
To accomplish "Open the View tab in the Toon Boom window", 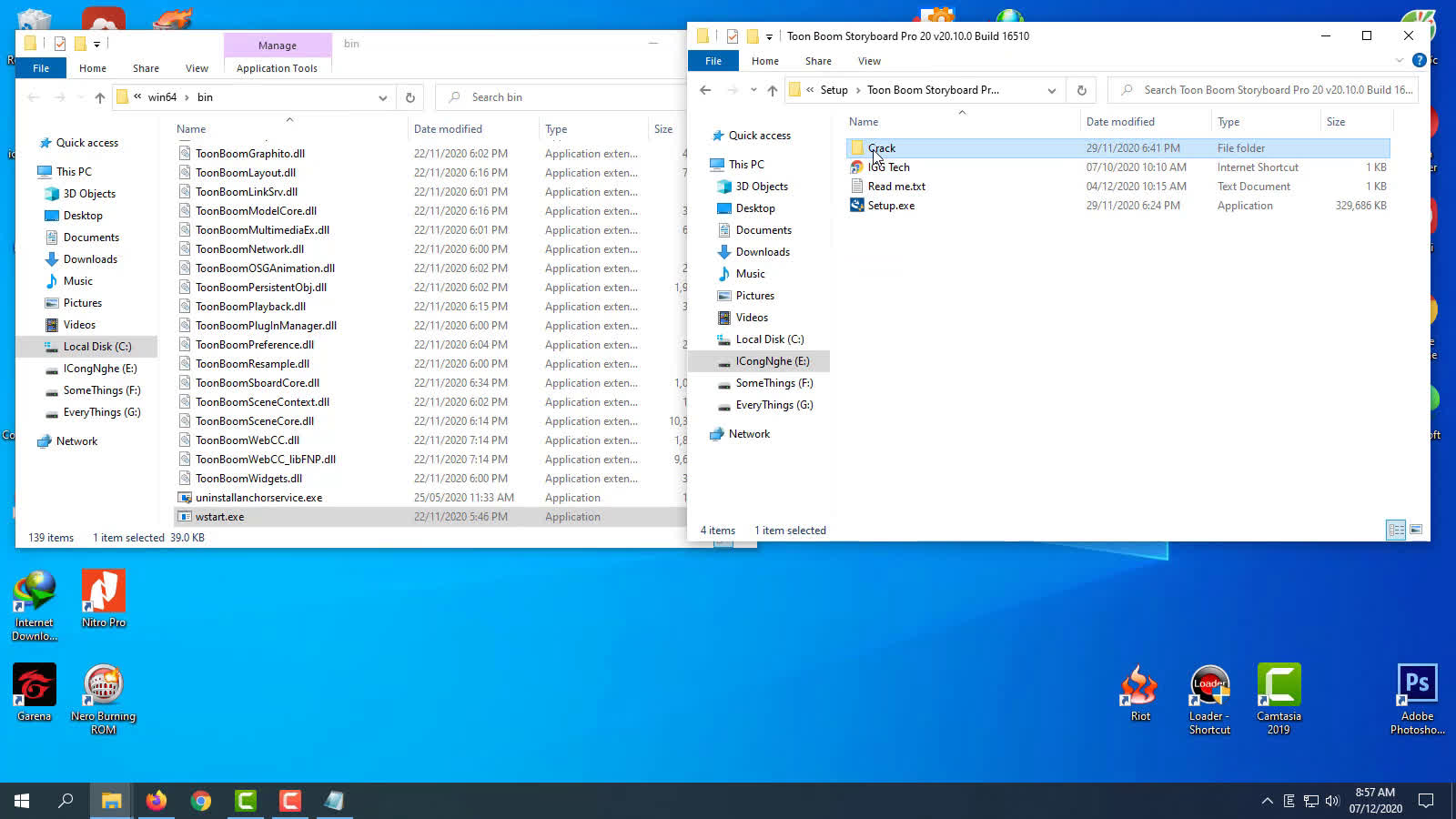I will tap(869, 61).
